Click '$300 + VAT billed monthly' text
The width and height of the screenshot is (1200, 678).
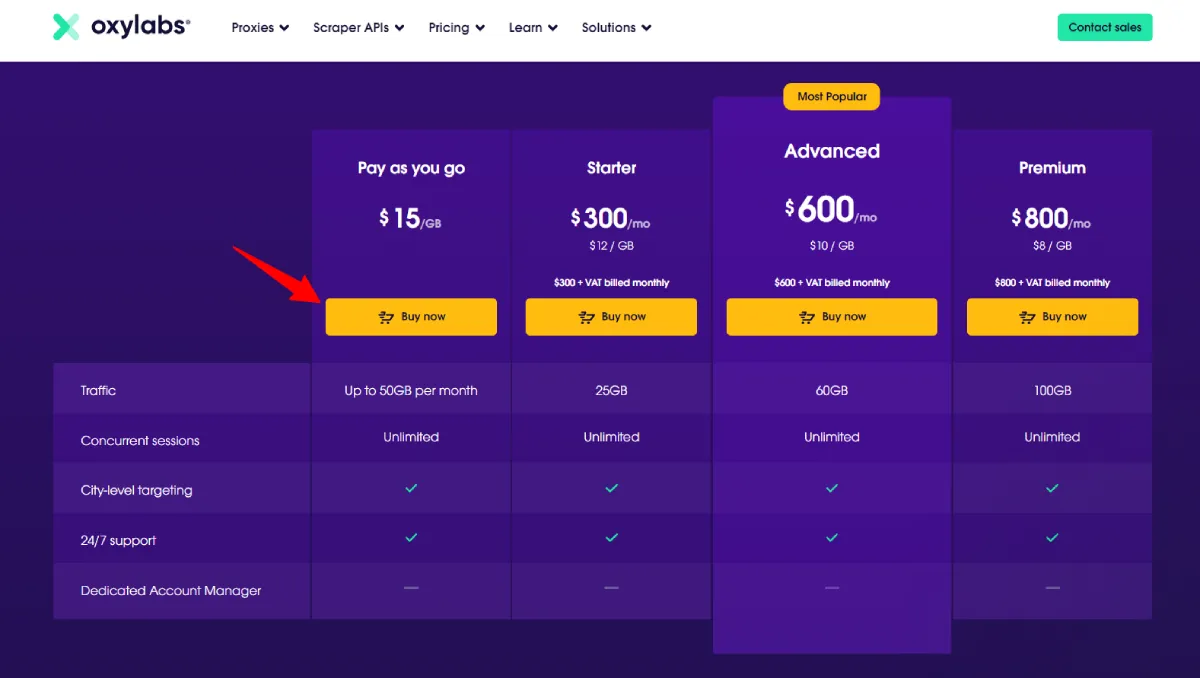coord(611,283)
